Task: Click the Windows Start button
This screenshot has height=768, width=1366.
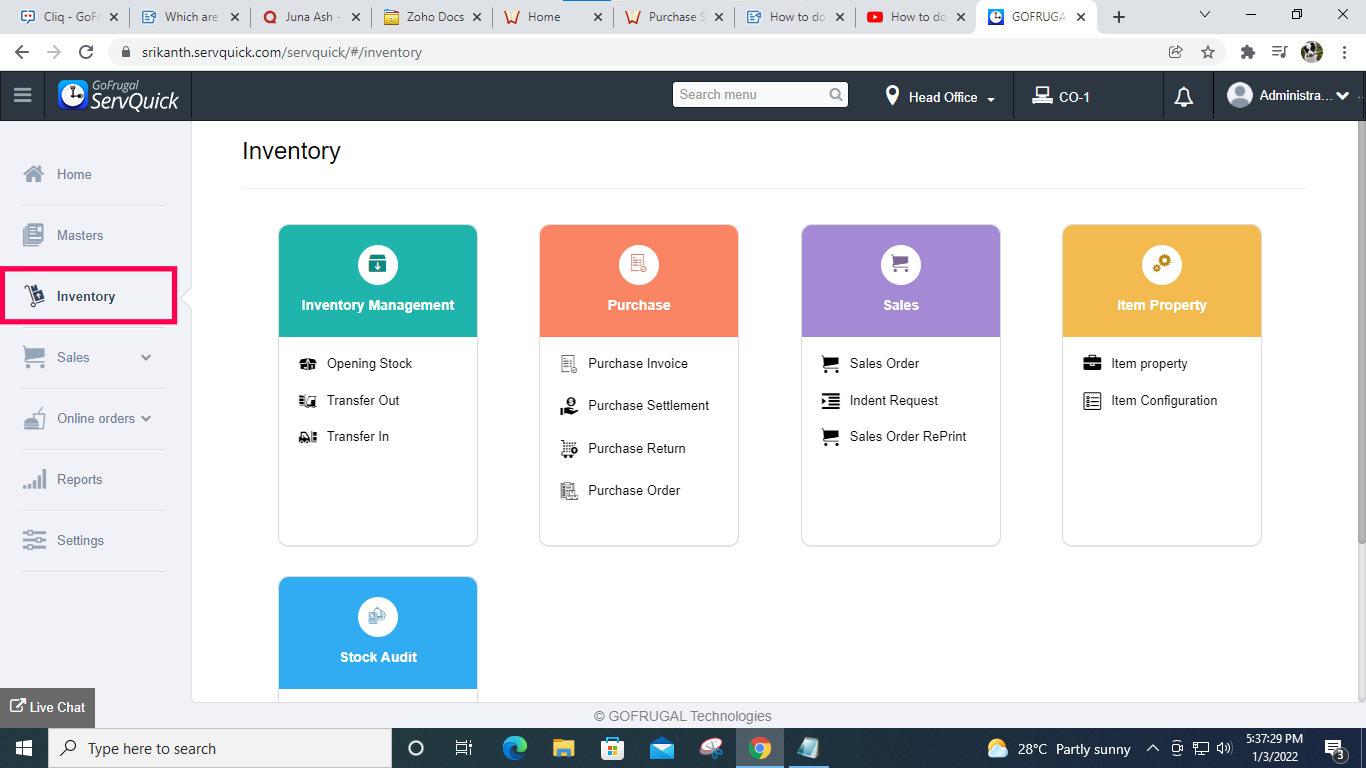Action: coord(23,748)
